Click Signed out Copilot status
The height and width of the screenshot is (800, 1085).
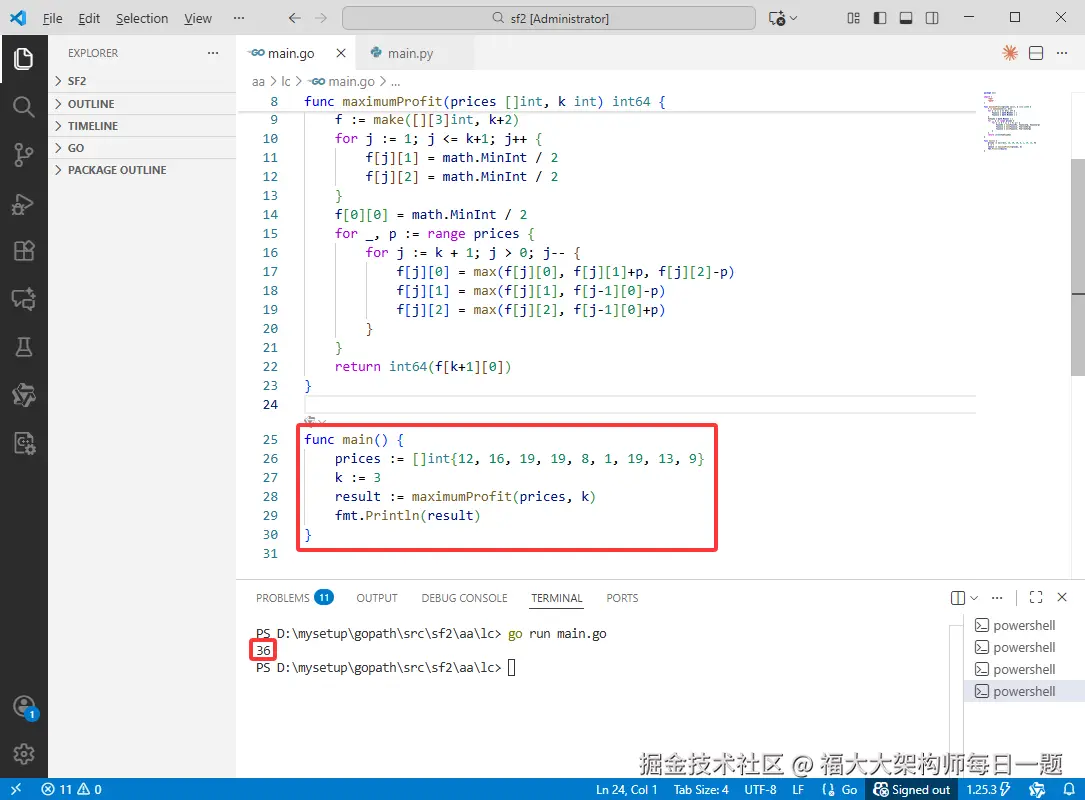pos(912,790)
